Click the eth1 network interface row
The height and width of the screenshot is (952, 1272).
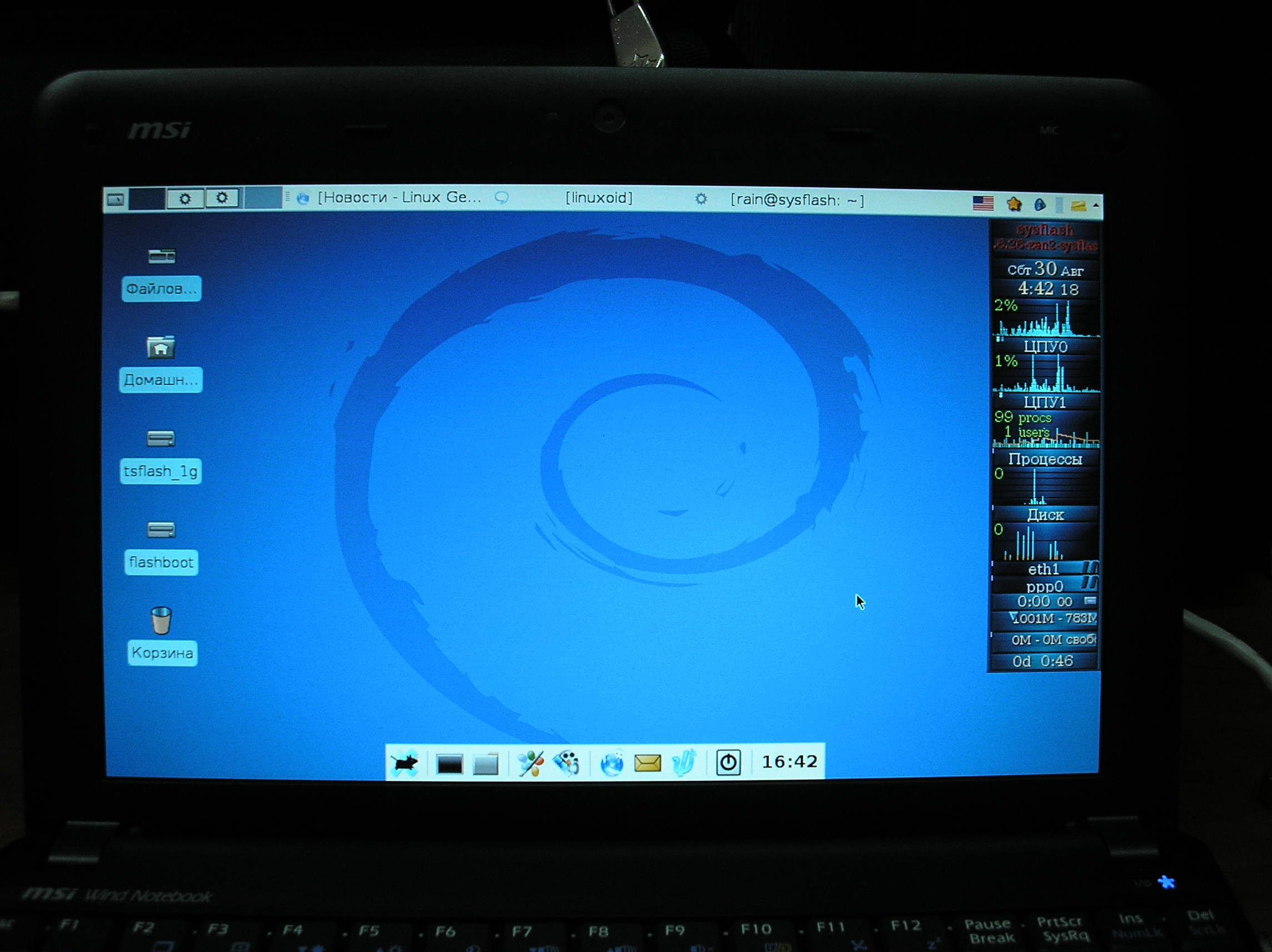1045,569
